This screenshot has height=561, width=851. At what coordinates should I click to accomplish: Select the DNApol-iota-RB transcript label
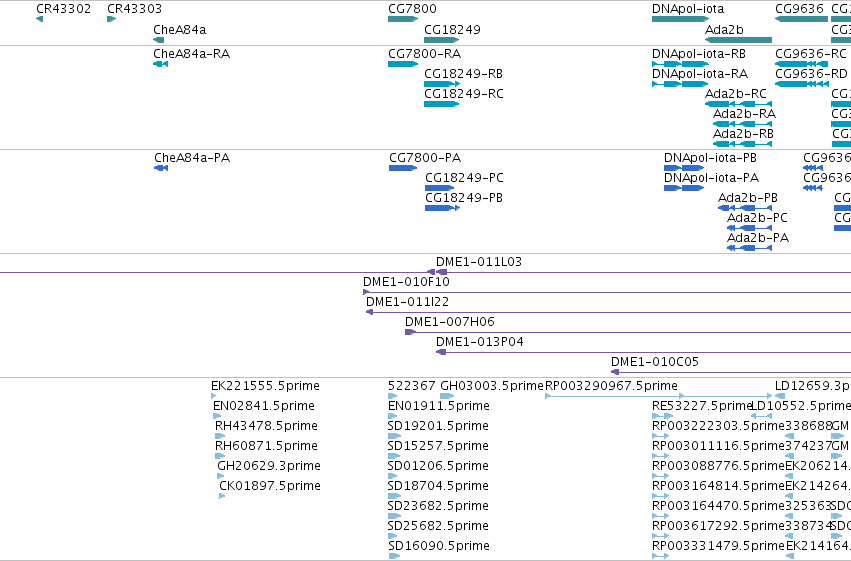click(x=698, y=54)
